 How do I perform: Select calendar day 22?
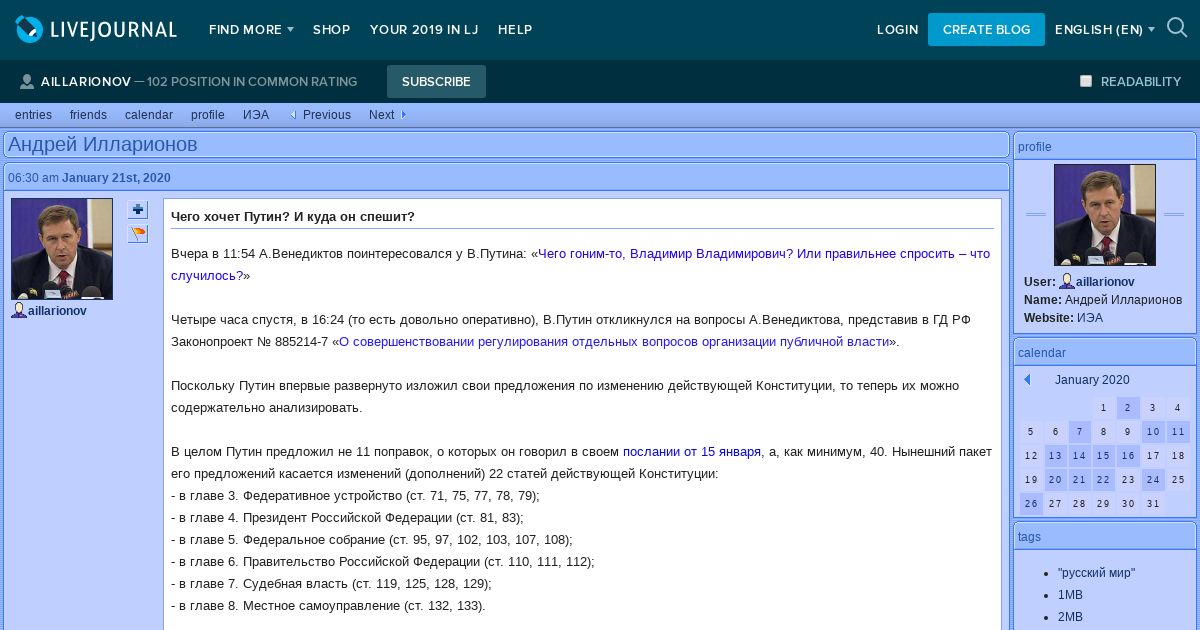tap(1104, 480)
